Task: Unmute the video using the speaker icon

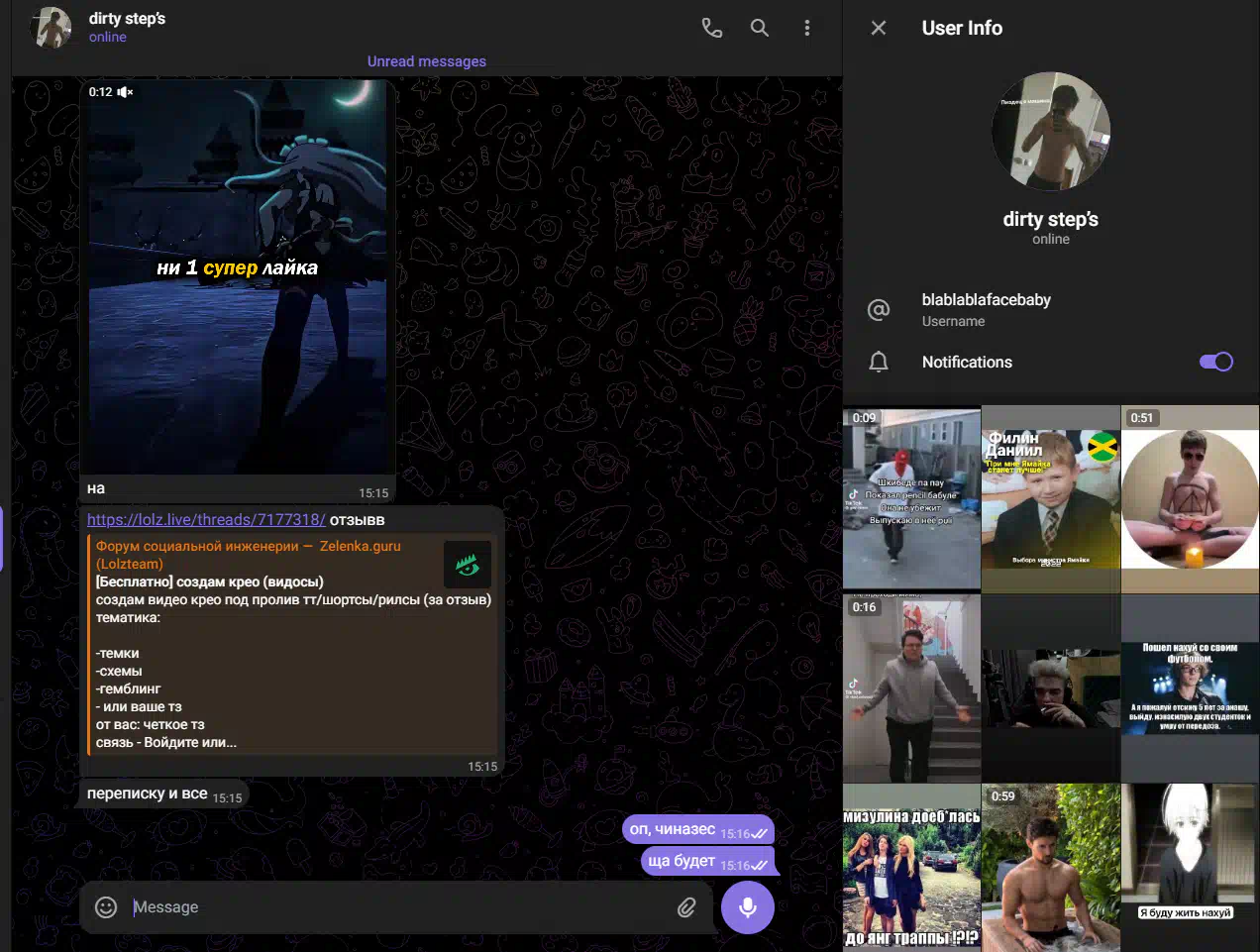Action: tap(125, 92)
